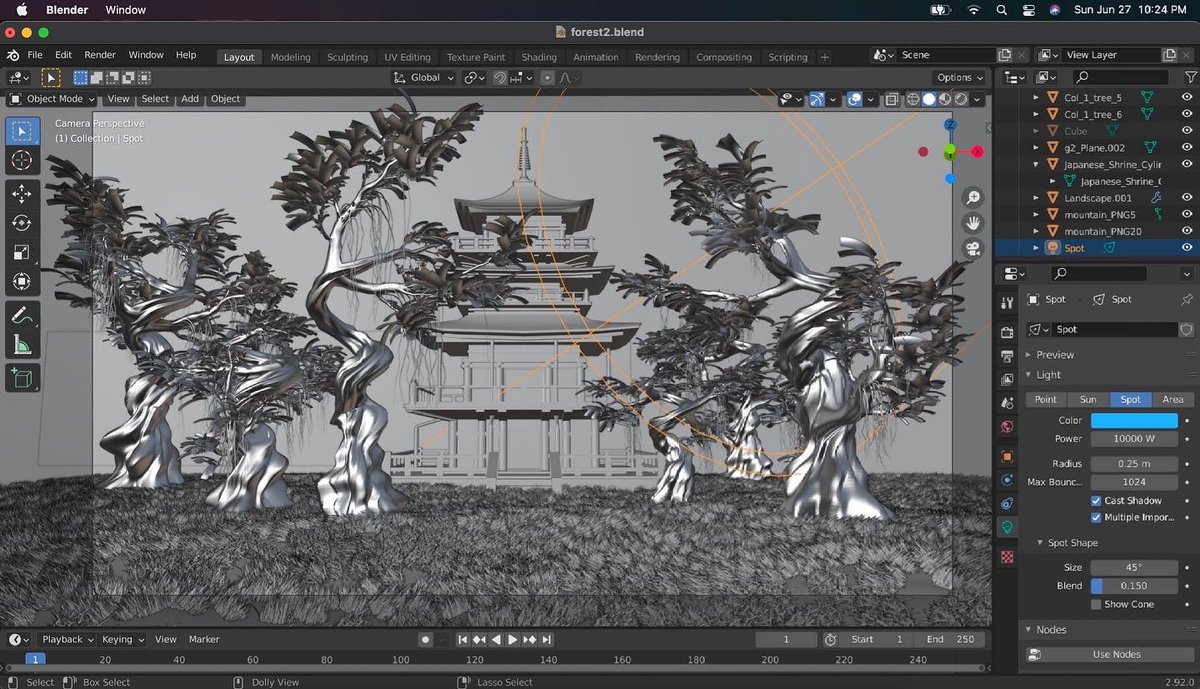
Task: Toggle visibility of Cube
Action: pos(1187,131)
